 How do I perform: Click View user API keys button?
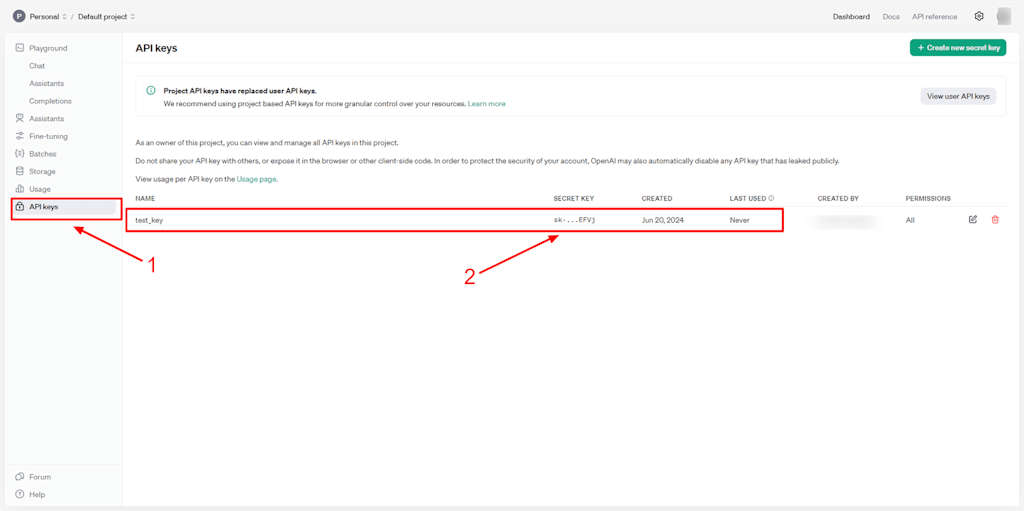click(x=958, y=96)
